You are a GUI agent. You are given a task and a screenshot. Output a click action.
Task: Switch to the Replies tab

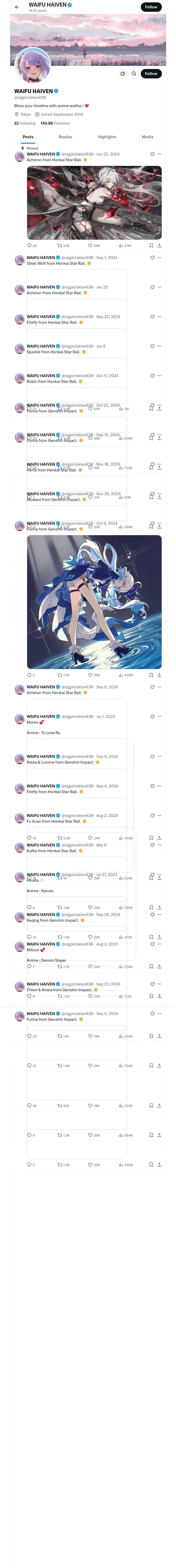coord(65,137)
